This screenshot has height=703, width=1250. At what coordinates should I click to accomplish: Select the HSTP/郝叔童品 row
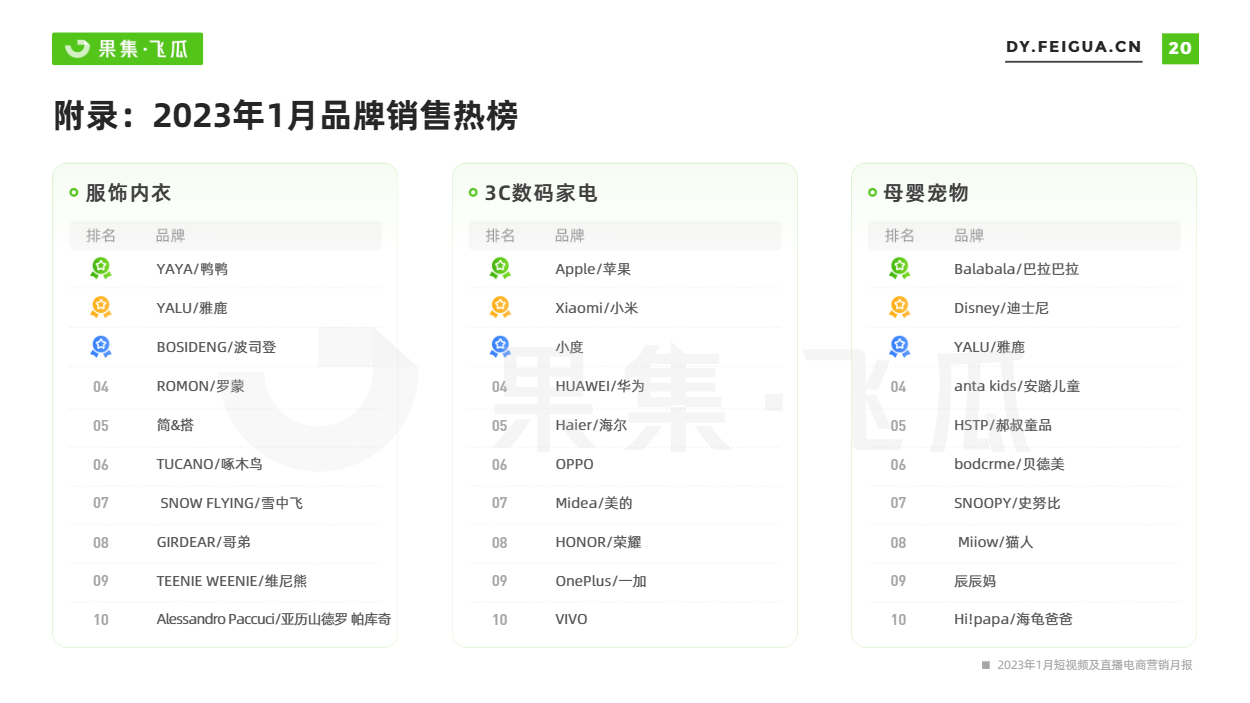pyautogui.click(x=1024, y=425)
